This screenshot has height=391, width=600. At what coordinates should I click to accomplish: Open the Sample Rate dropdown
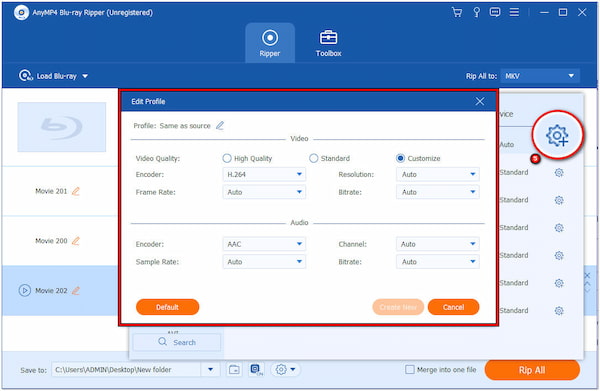[x=264, y=262]
